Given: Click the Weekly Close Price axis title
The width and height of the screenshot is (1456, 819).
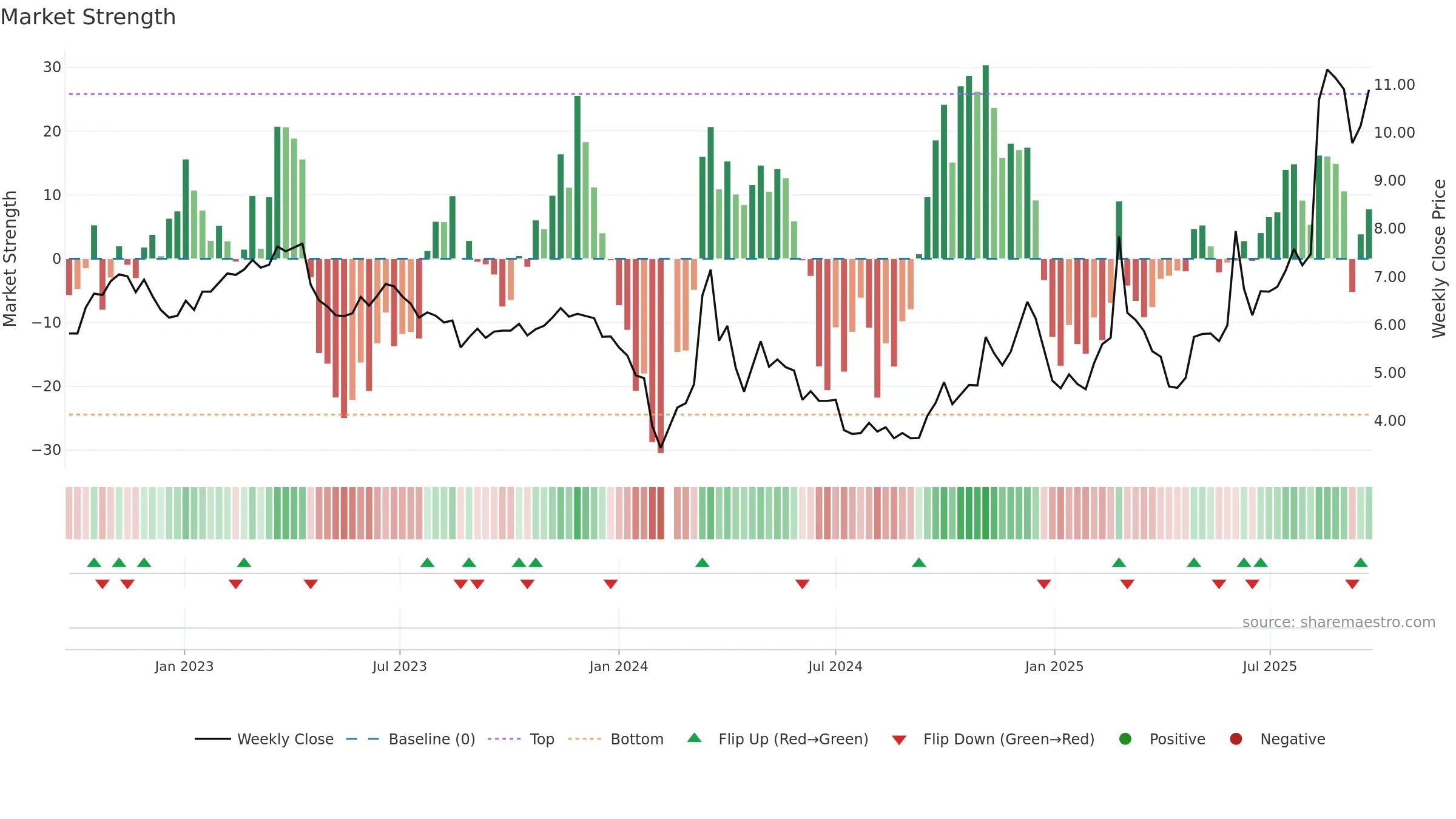Looking at the screenshot, I should click(1440, 258).
